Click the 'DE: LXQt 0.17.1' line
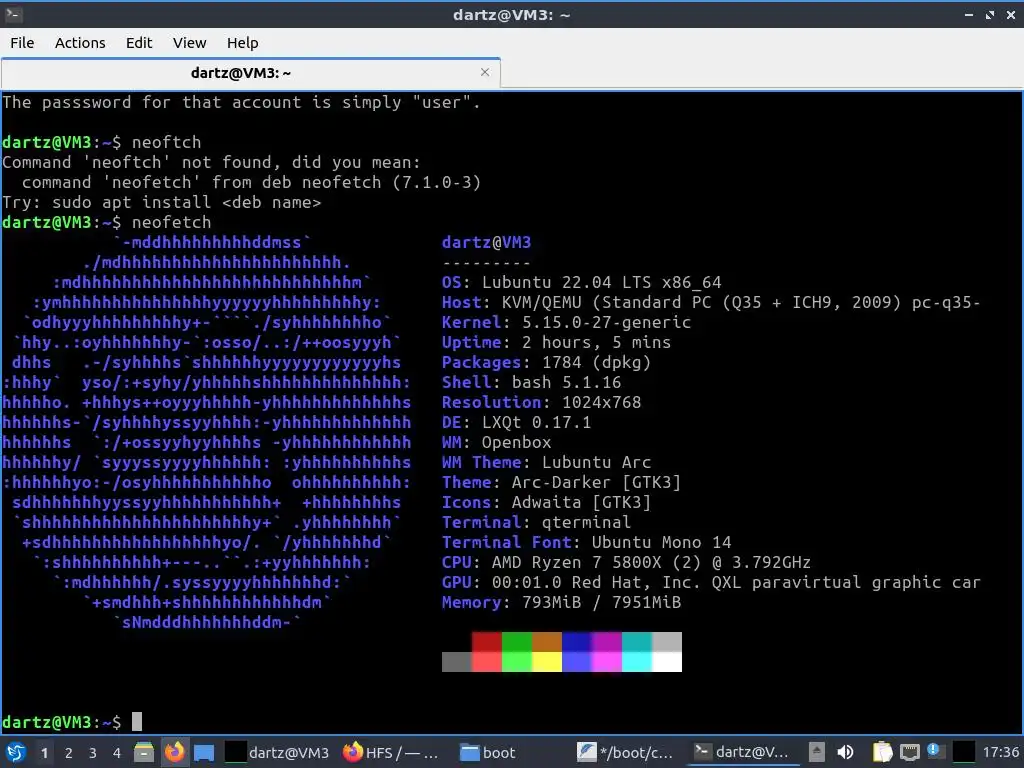 (x=516, y=422)
